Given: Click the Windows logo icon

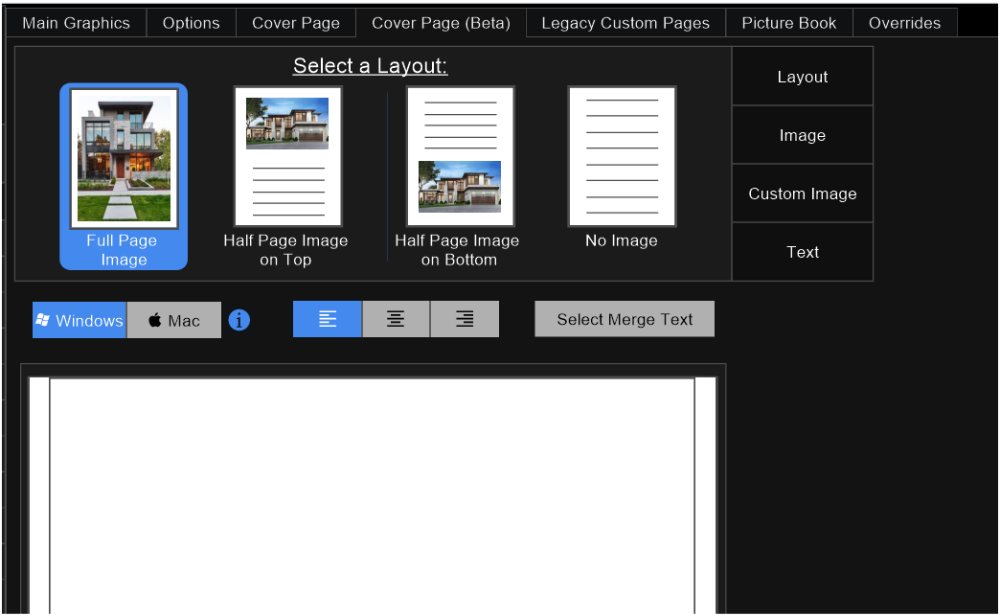Looking at the screenshot, I should click(x=43, y=319).
